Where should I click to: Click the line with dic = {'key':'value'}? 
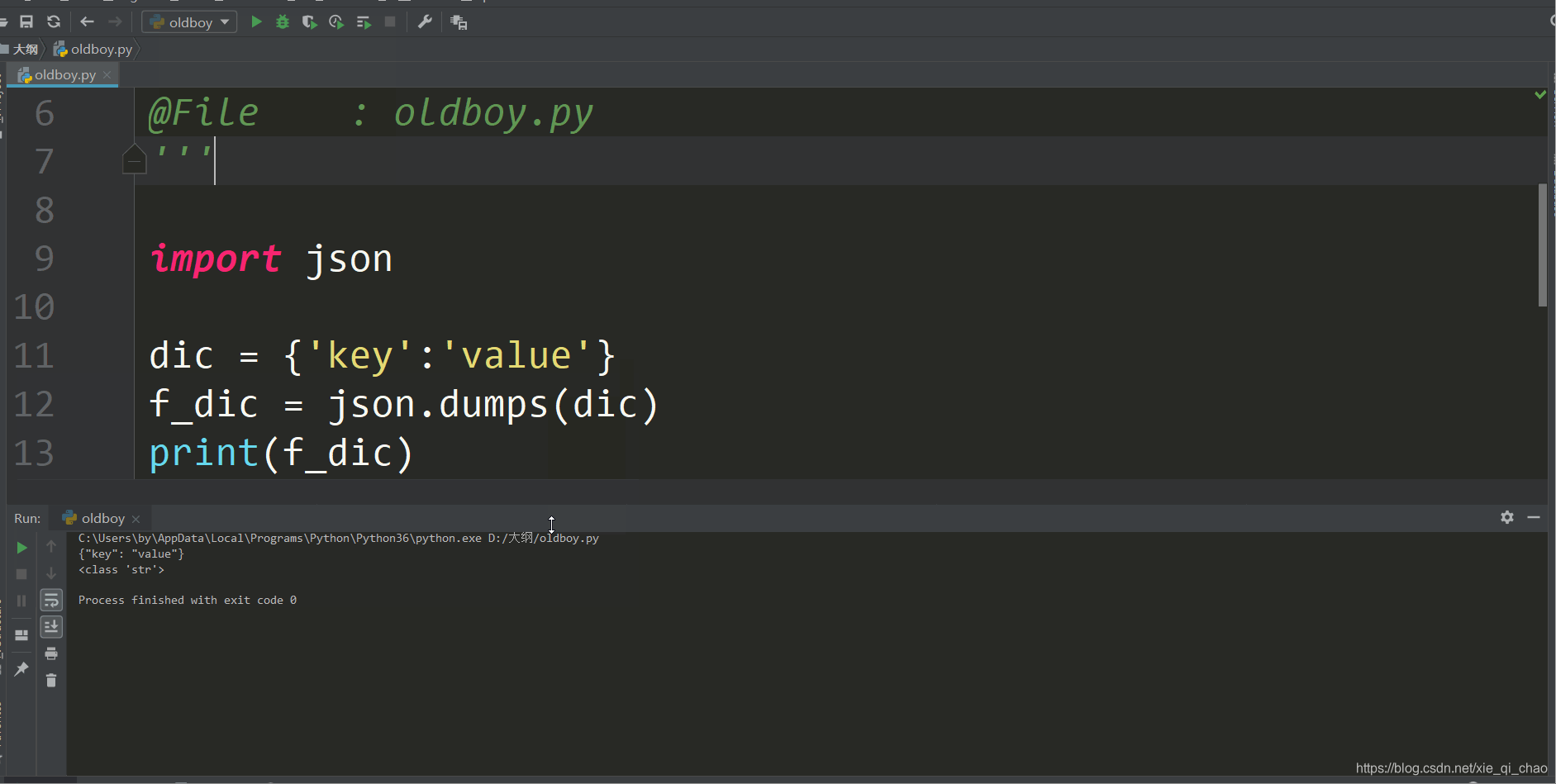[x=383, y=356]
